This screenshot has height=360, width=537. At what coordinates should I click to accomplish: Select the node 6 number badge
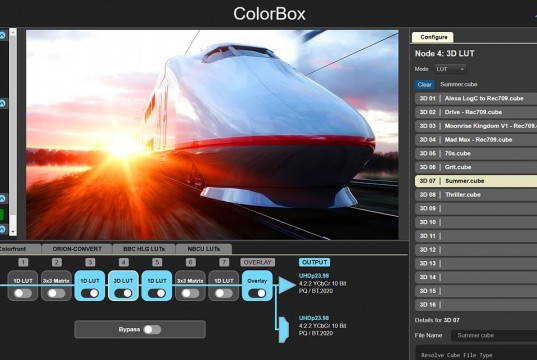coord(190,262)
